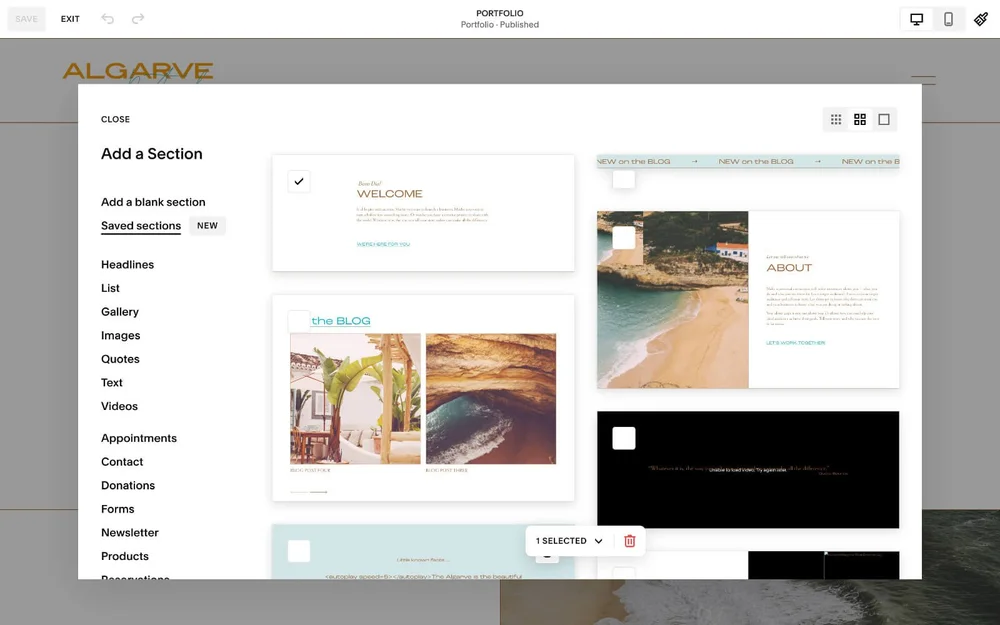
Task: Open the Products category
Action: pyautogui.click(x=124, y=556)
